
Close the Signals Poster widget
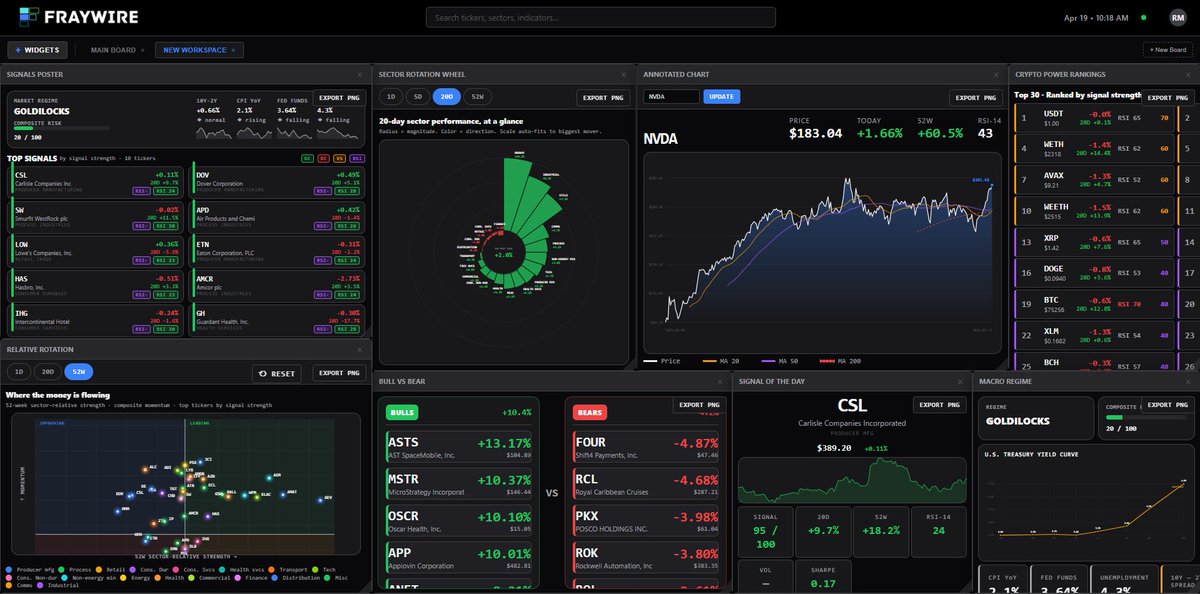pos(360,74)
